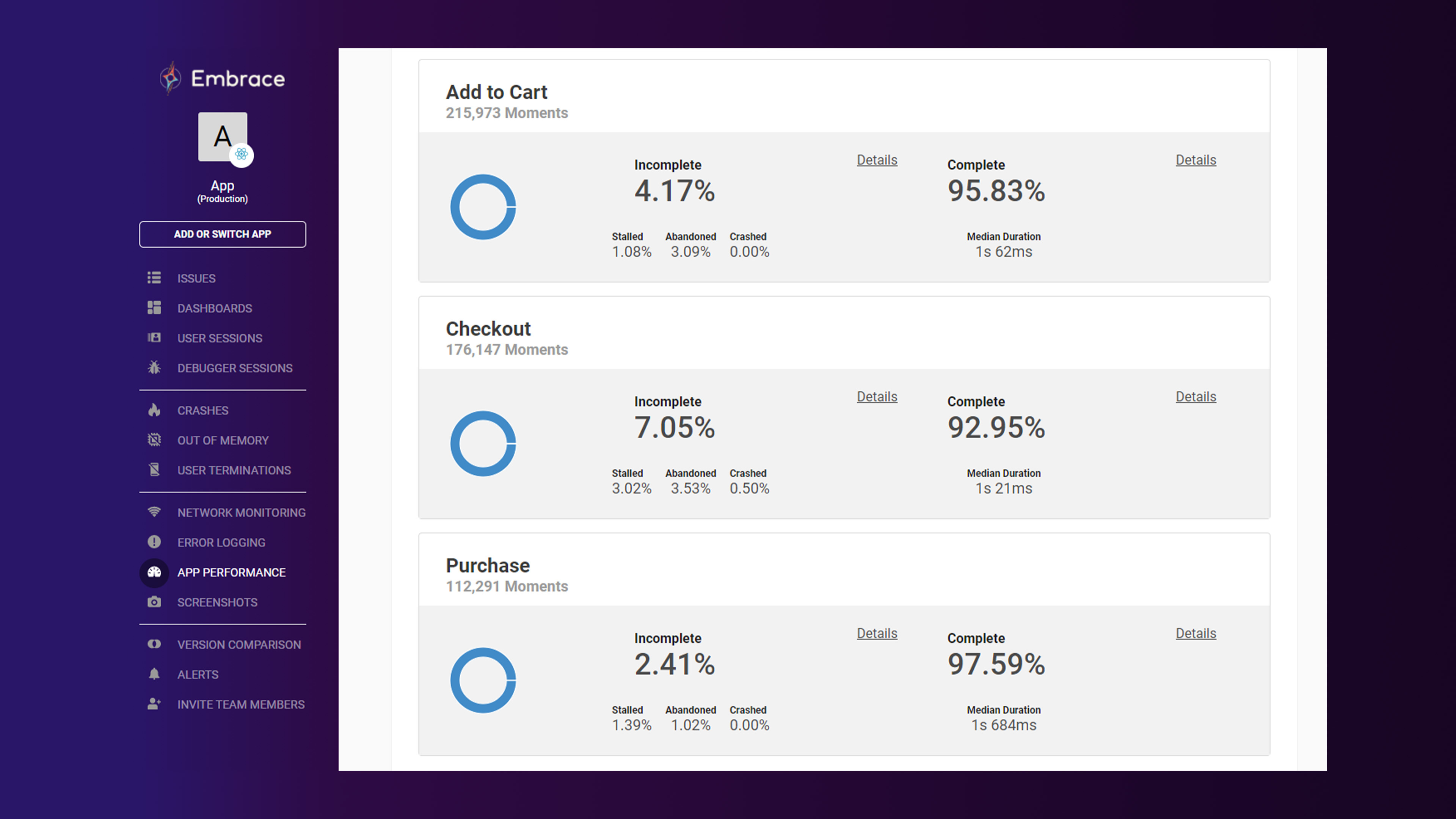Click the Network Monitoring wifi icon
Viewport: 1456px width, 819px height.
coord(154,512)
